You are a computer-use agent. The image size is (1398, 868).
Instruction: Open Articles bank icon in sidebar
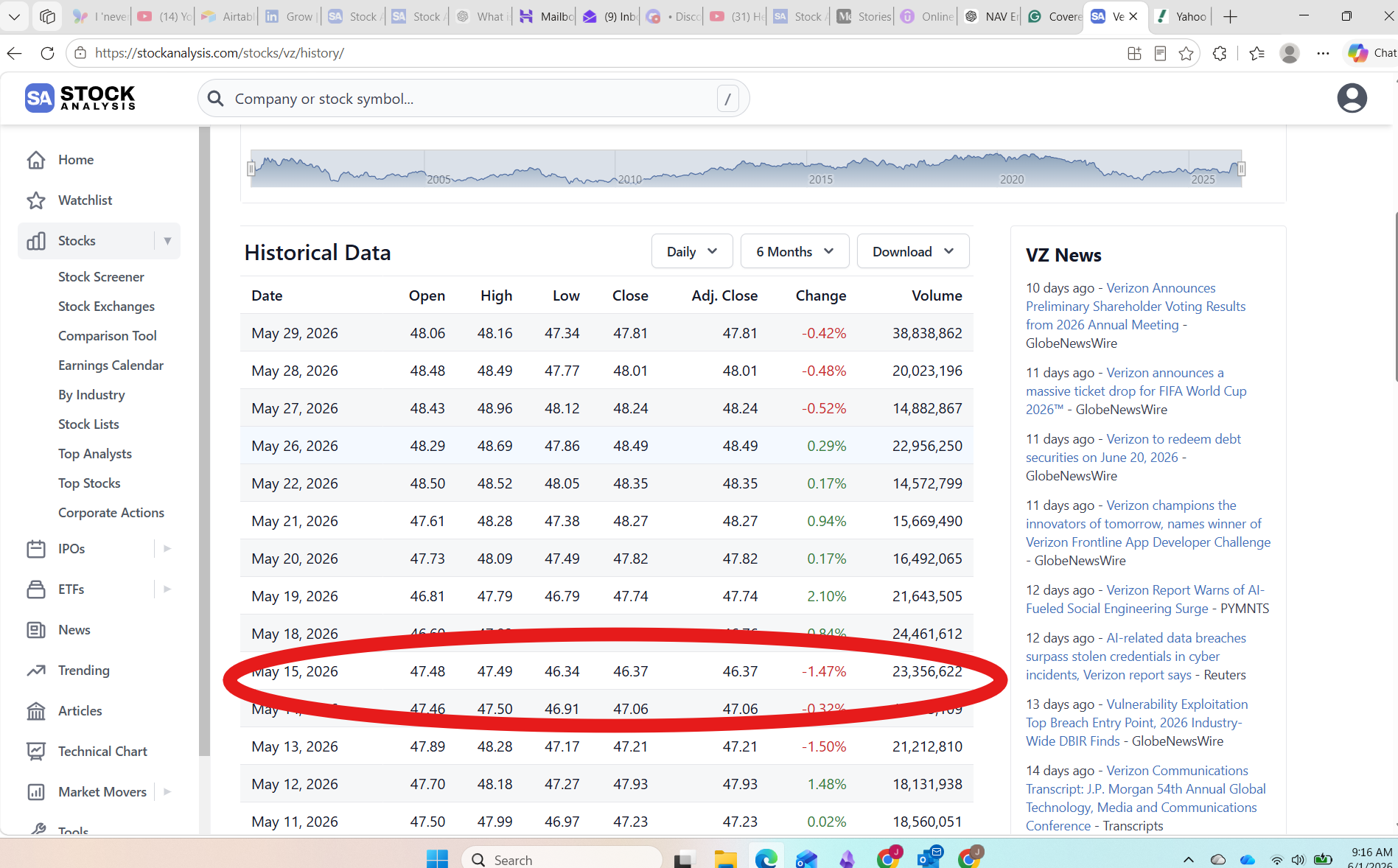pyautogui.click(x=36, y=711)
